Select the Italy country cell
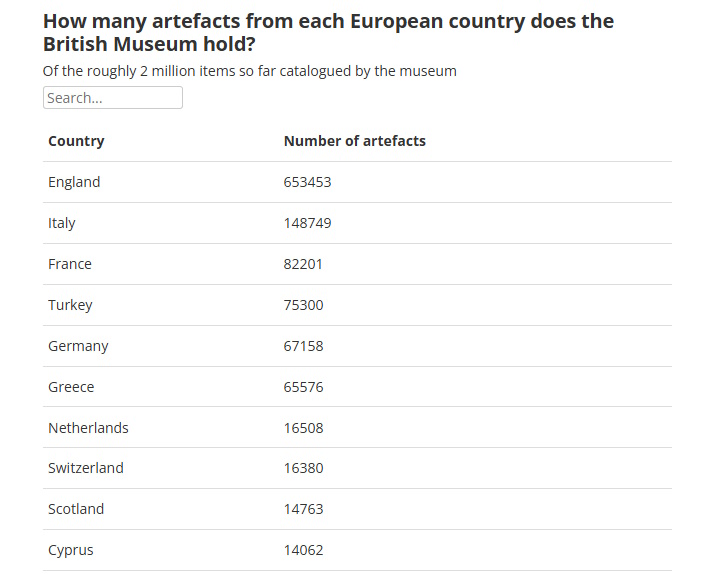This screenshot has width=714, height=574. (62, 223)
